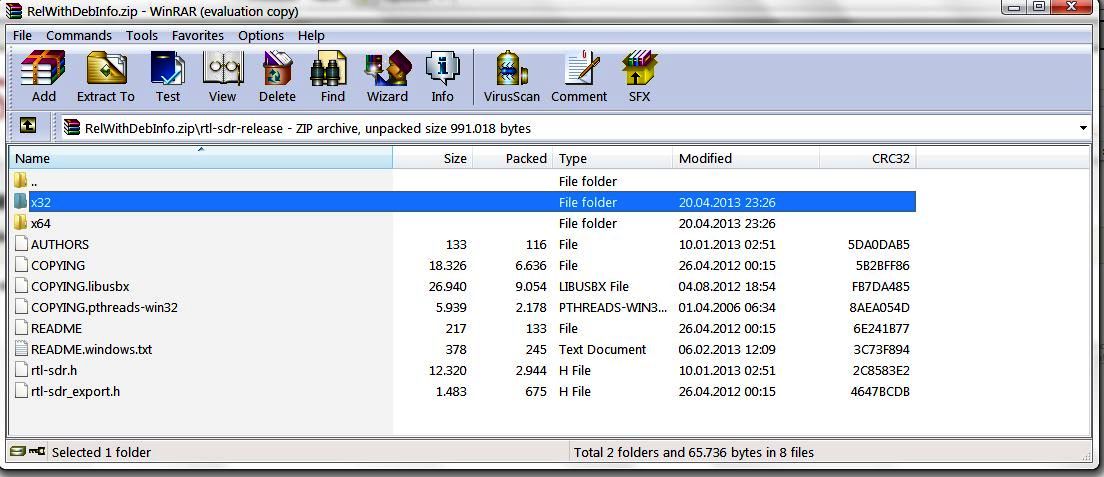Viewport: 1104px width, 477px height.
Task: Click CRC32 value 5DA0DAB5
Action: tap(879, 244)
